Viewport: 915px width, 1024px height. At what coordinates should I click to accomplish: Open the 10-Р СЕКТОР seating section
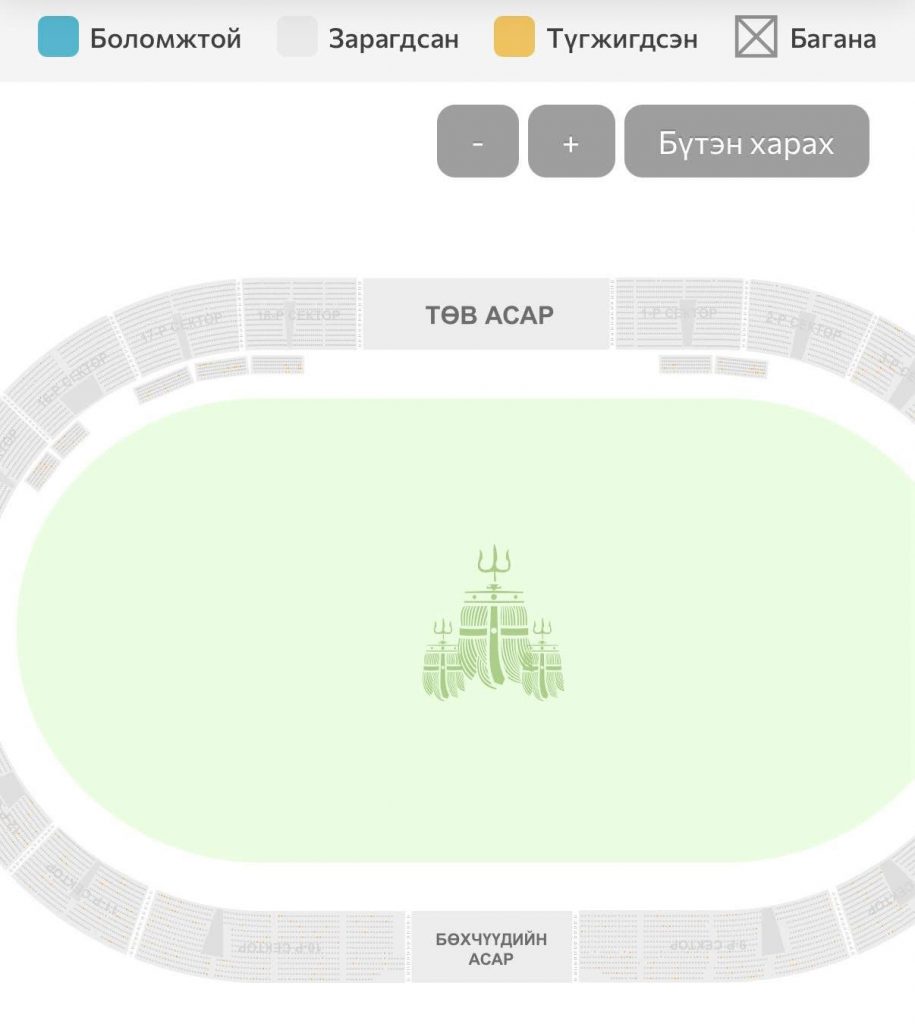280,946
